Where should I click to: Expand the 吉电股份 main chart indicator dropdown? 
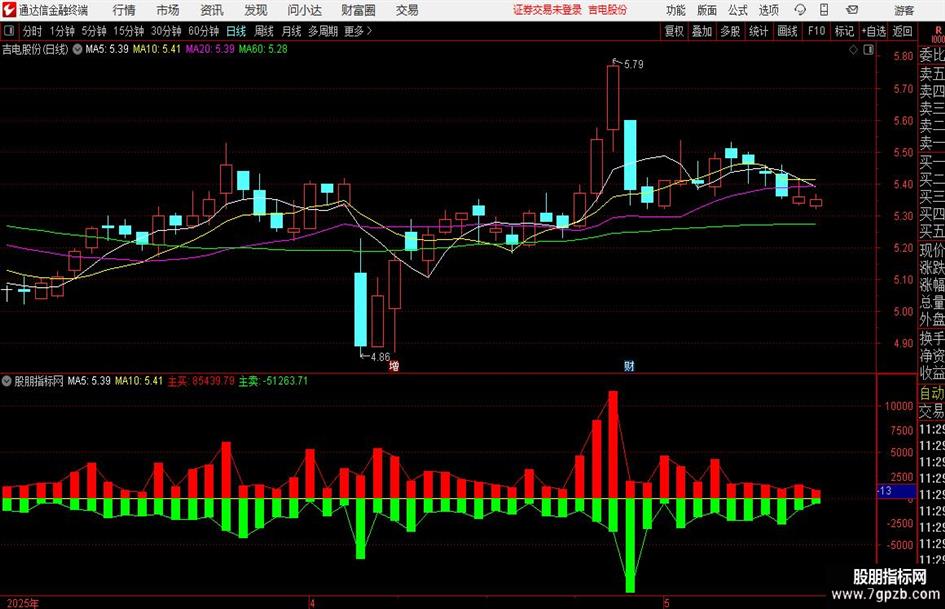point(78,49)
